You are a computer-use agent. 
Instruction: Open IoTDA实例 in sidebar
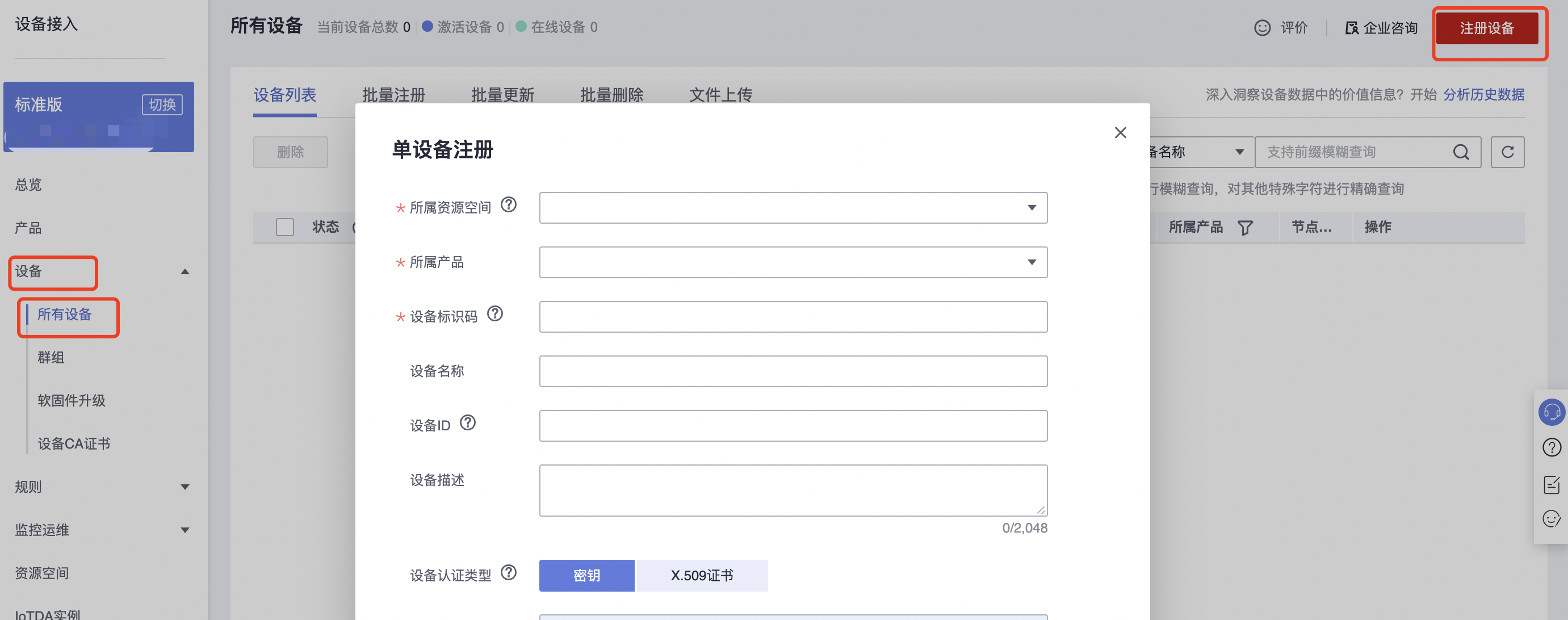[48, 614]
